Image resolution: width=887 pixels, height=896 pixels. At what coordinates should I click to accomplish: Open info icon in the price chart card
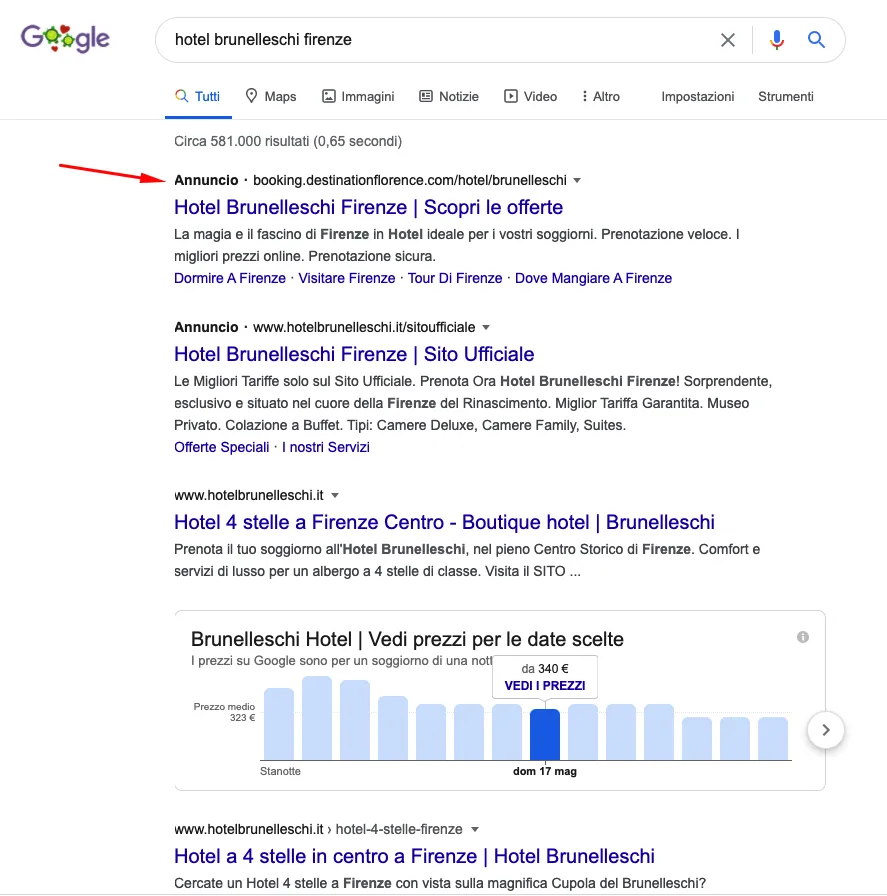point(803,637)
